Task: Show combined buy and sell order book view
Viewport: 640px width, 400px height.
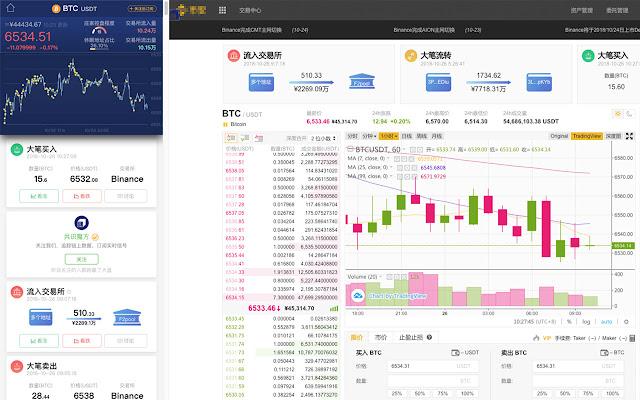Action: (231, 138)
